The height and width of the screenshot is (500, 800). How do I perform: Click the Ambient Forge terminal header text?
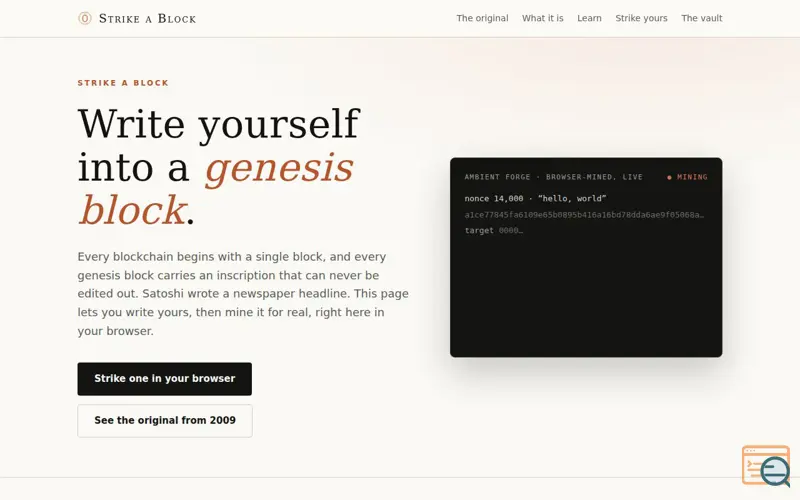(554, 177)
